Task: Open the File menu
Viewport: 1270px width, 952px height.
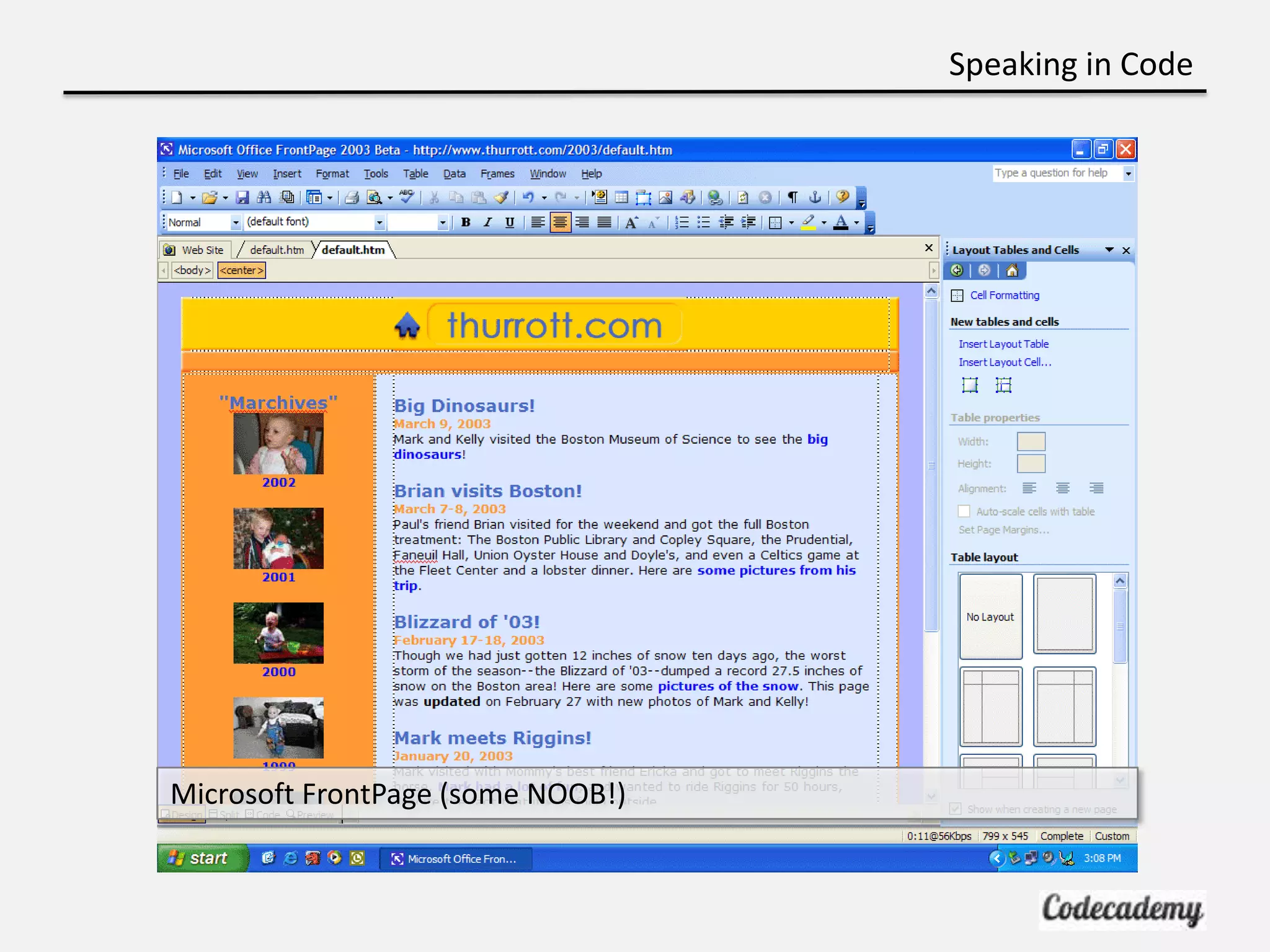Action: (181, 174)
